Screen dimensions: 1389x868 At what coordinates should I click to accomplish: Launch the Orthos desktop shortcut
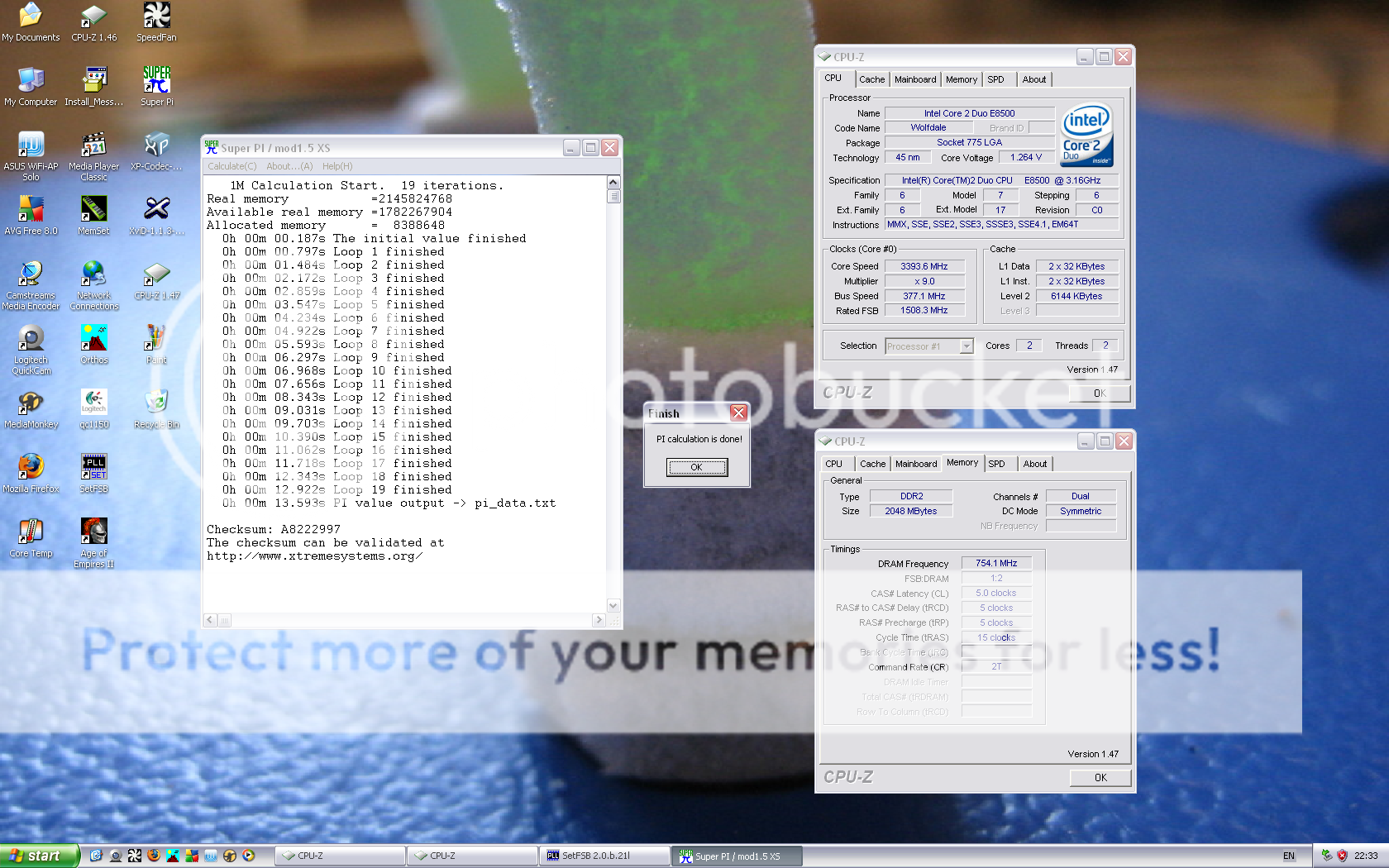[93, 344]
